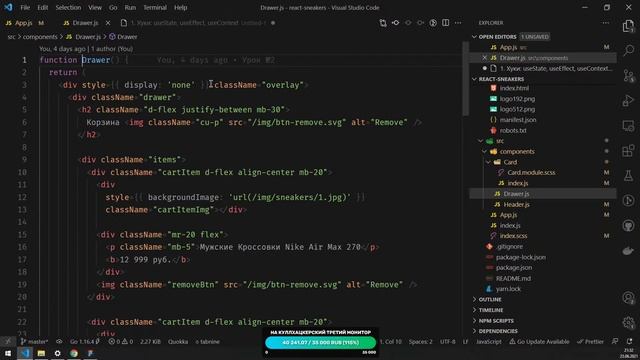
Task: Open the notifications bell in status bar
Action: click(x=629, y=342)
